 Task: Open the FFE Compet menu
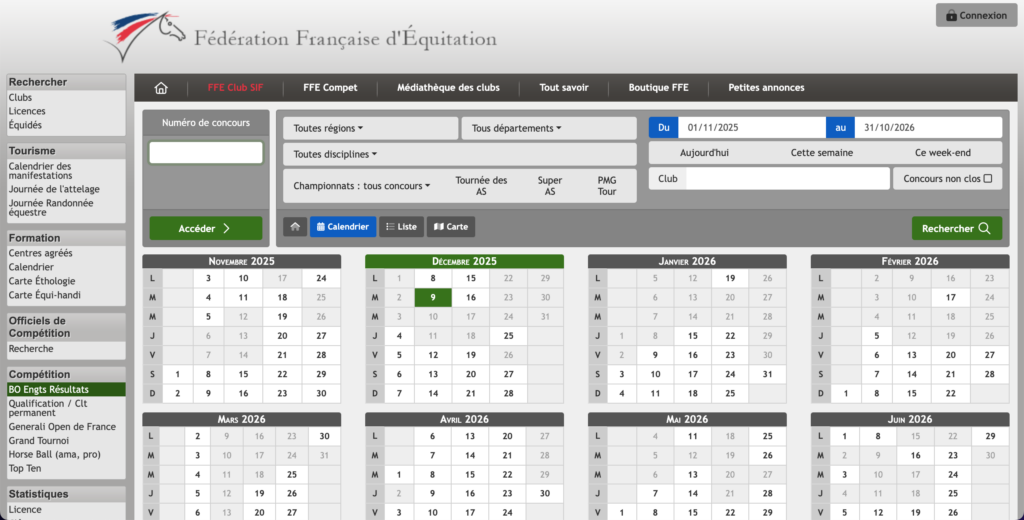tap(330, 88)
